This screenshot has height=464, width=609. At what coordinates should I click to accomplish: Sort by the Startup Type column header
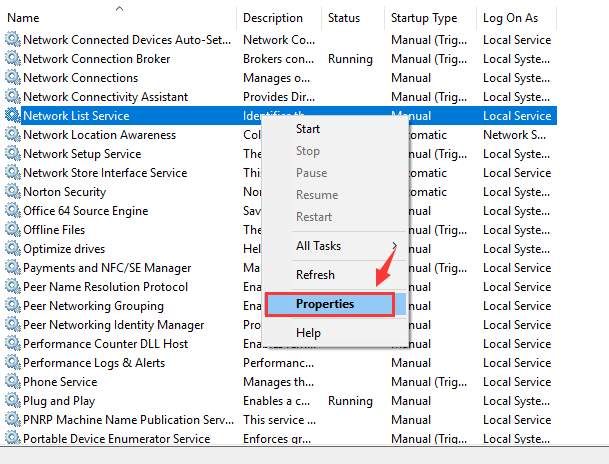423,18
